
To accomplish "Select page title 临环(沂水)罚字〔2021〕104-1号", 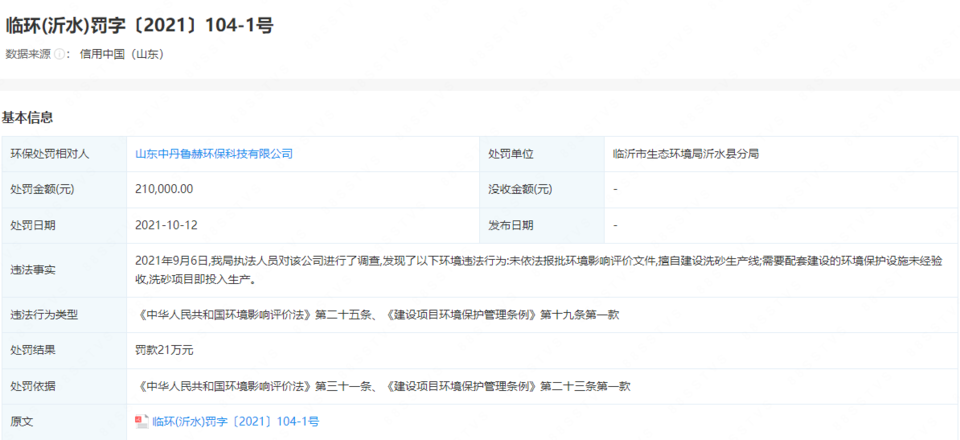I will click(140, 26).
